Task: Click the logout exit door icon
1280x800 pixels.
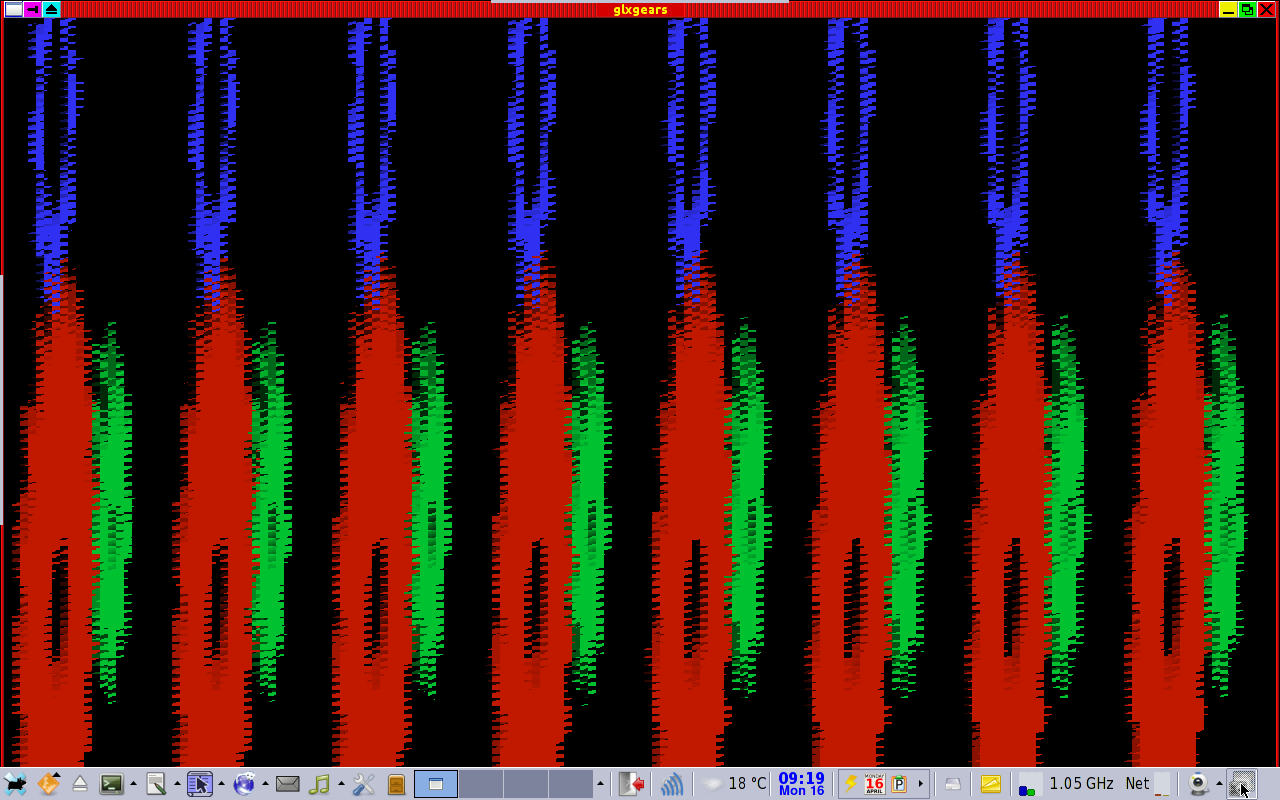Action: tap(631, 784)
